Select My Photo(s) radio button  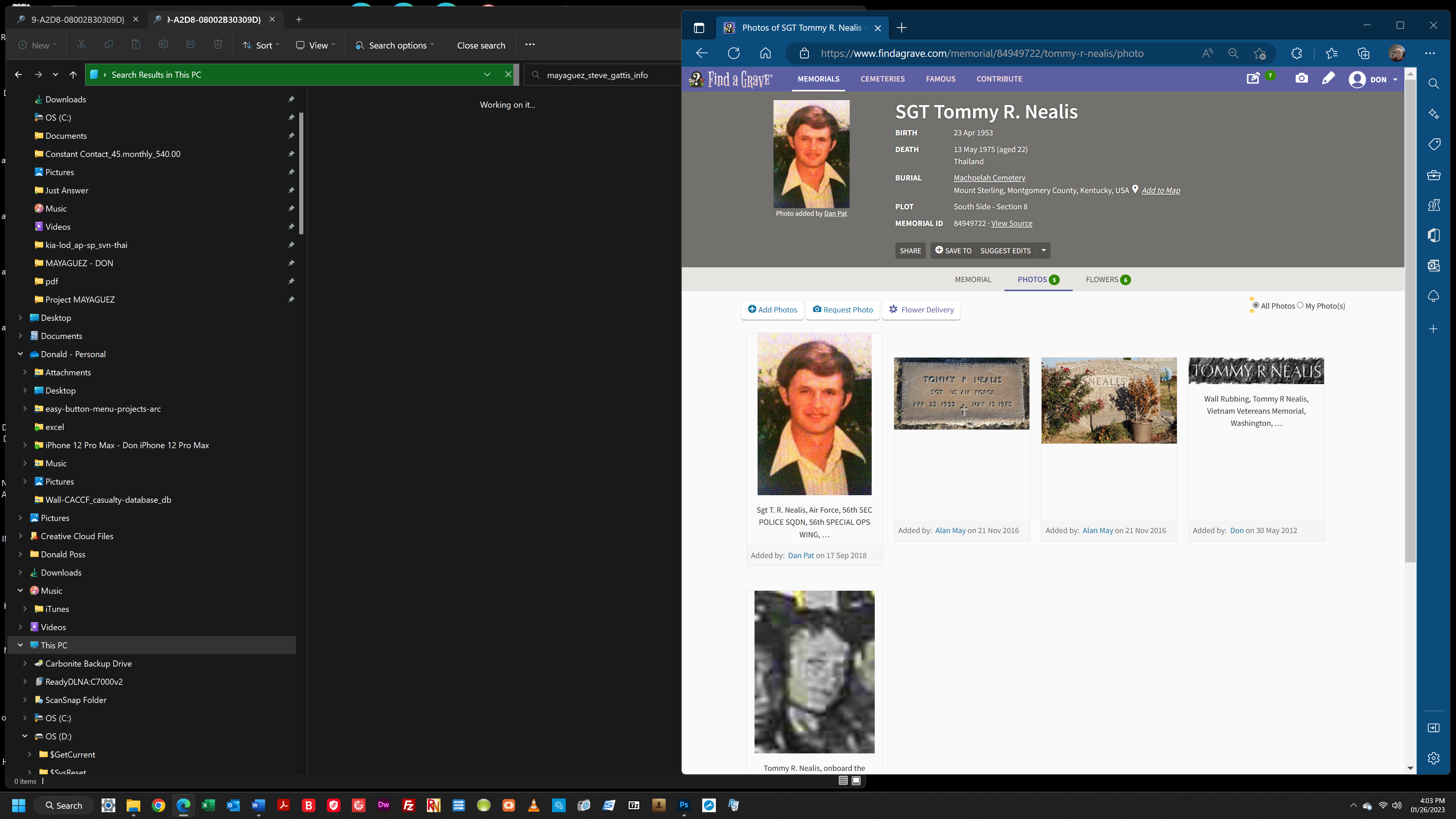pos(1300,305)
